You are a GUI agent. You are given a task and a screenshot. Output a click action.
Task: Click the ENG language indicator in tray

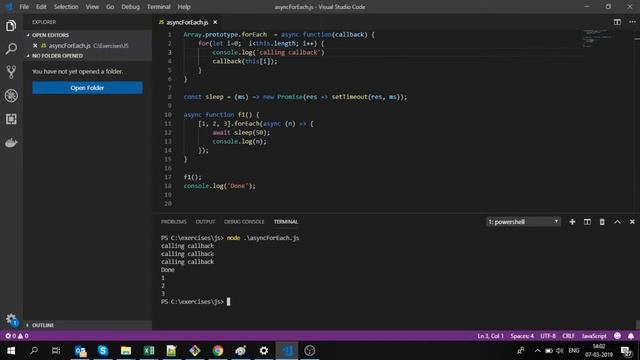click(573, 351)
